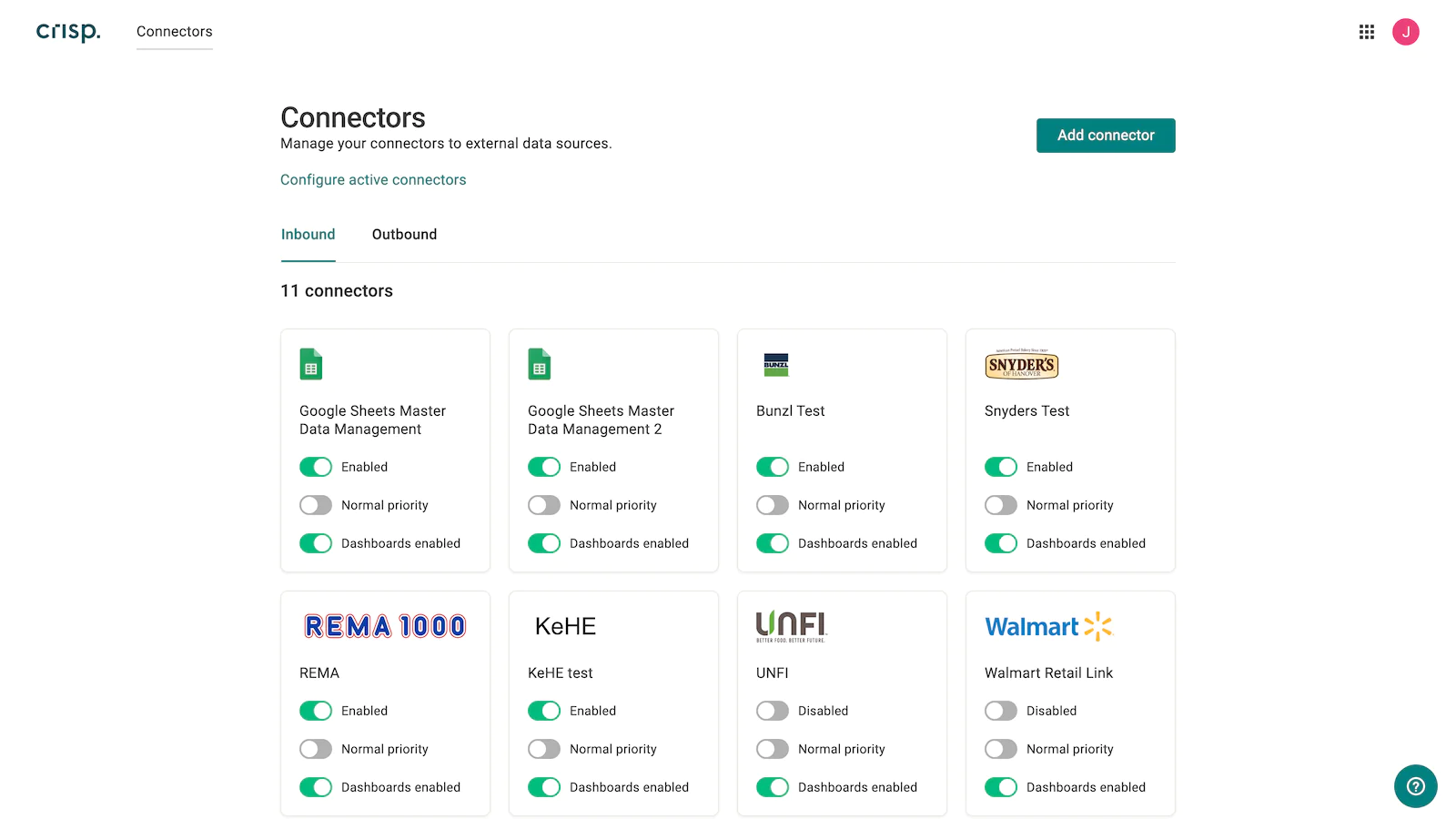1456x819 pixels.
Task: Toggle Normal priority for Snyders Test
Action: coord(1001,505)
